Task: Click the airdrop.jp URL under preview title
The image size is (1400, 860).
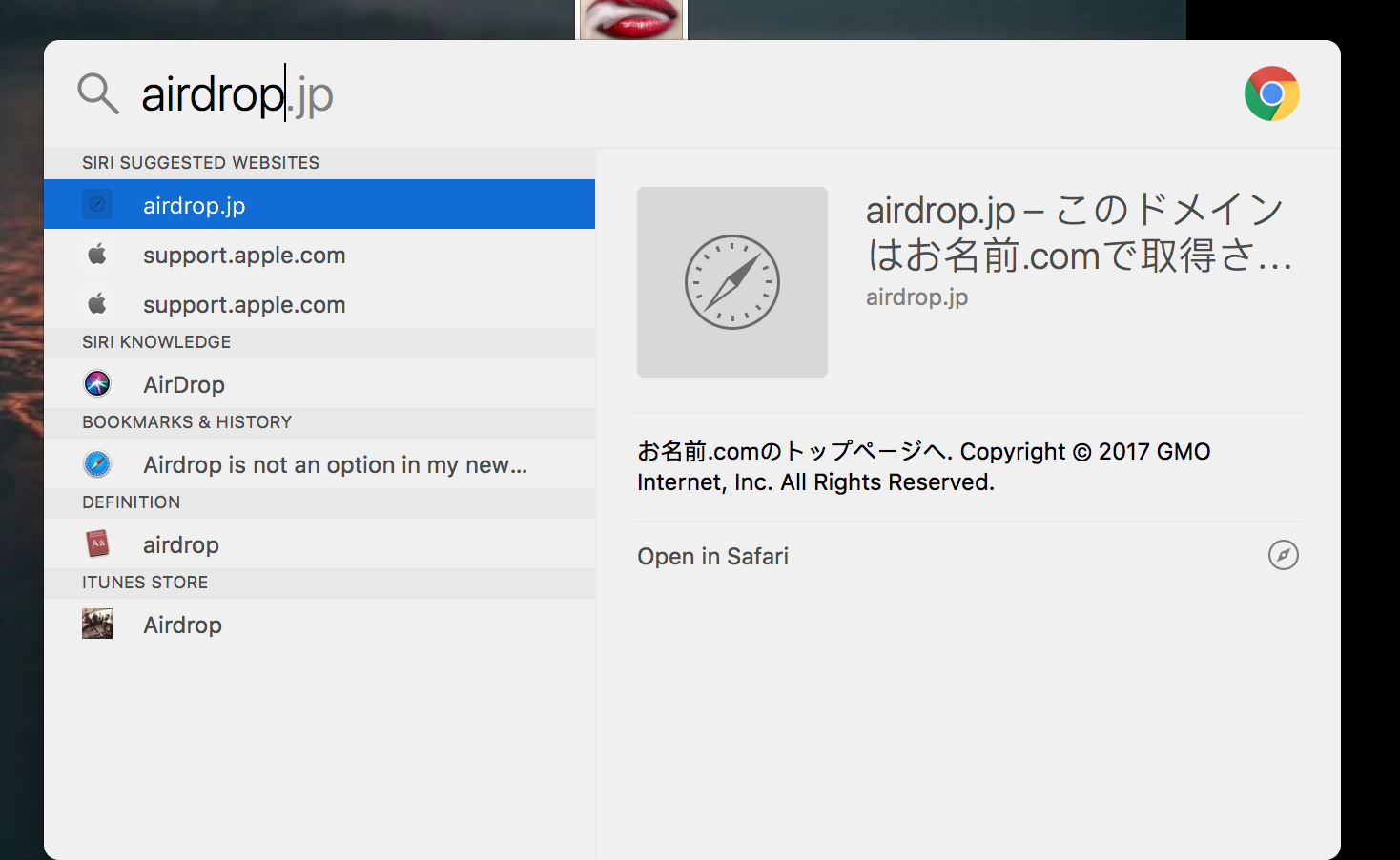Action: pos(916,297)
